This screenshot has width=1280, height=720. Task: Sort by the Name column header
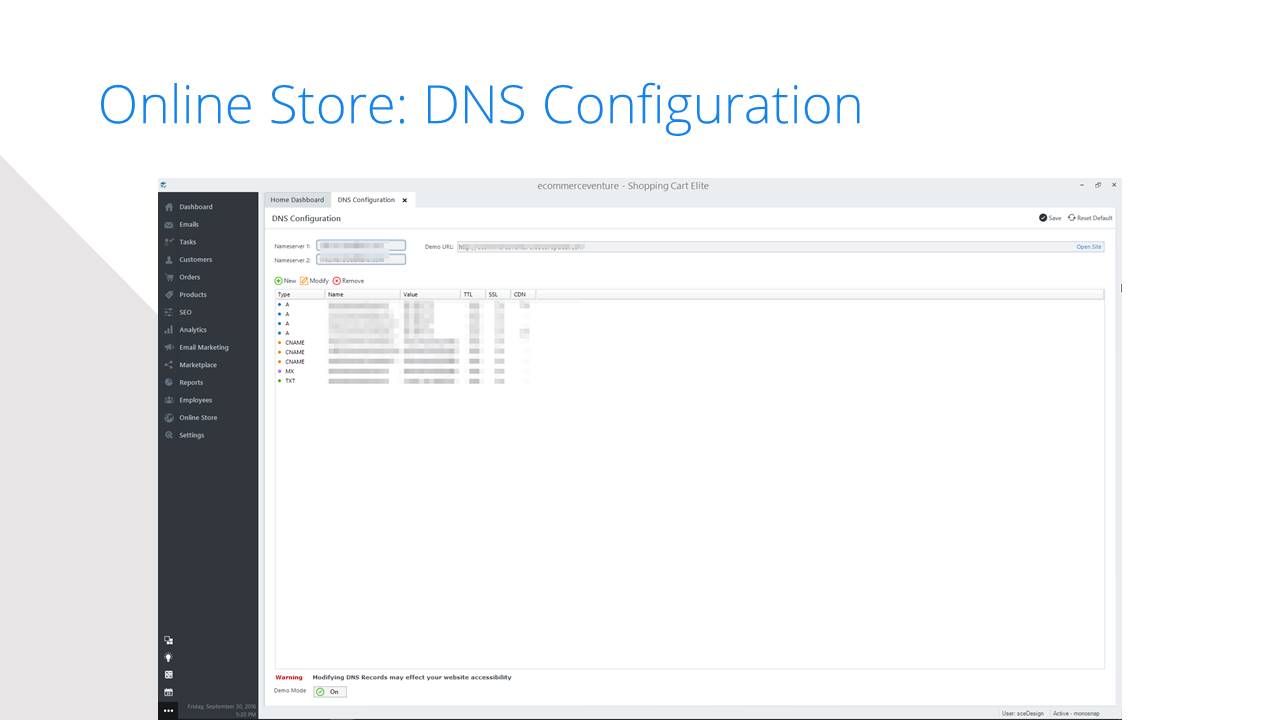click(363, 294)
